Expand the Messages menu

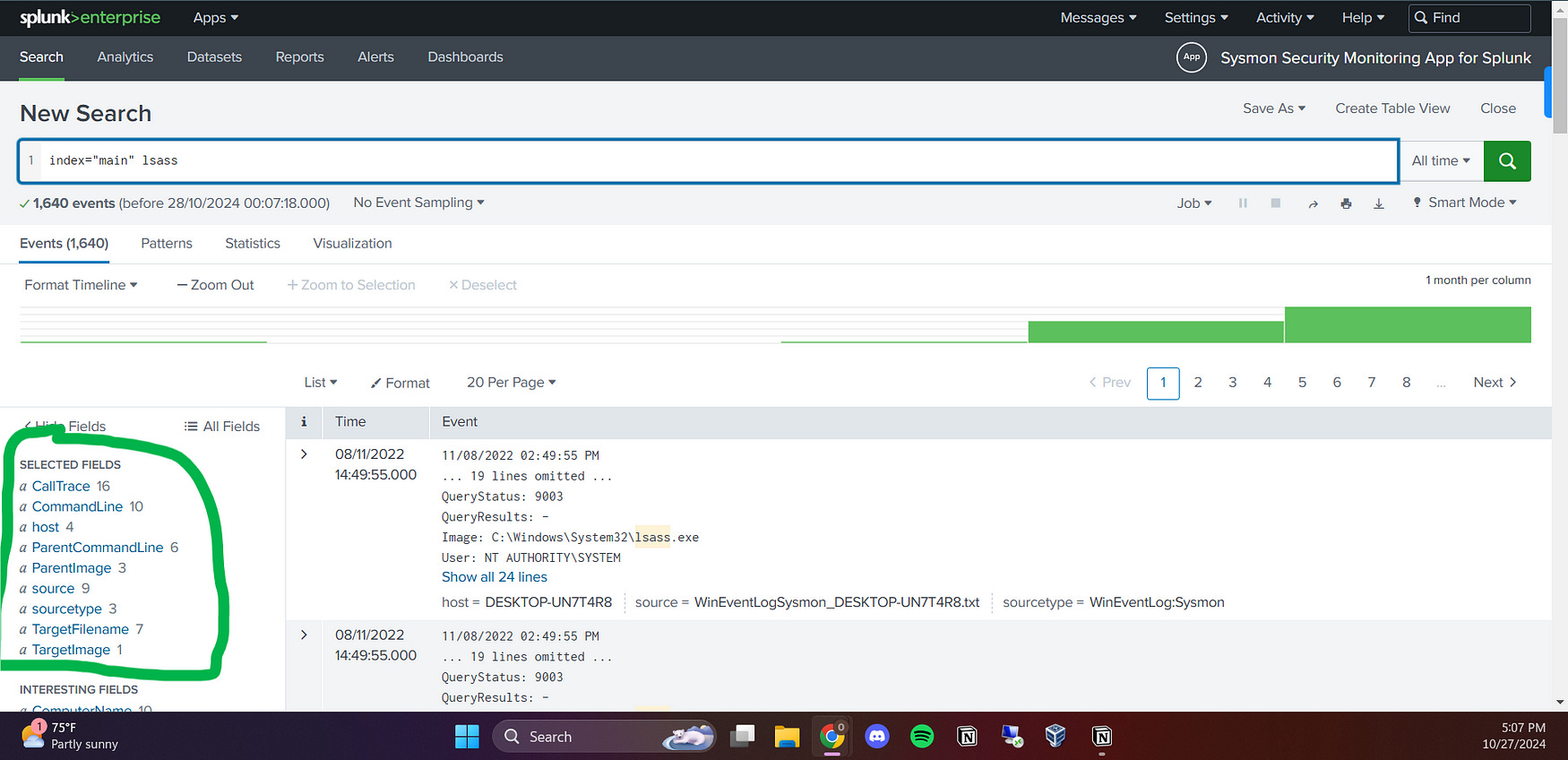[x=1098, y=18]
